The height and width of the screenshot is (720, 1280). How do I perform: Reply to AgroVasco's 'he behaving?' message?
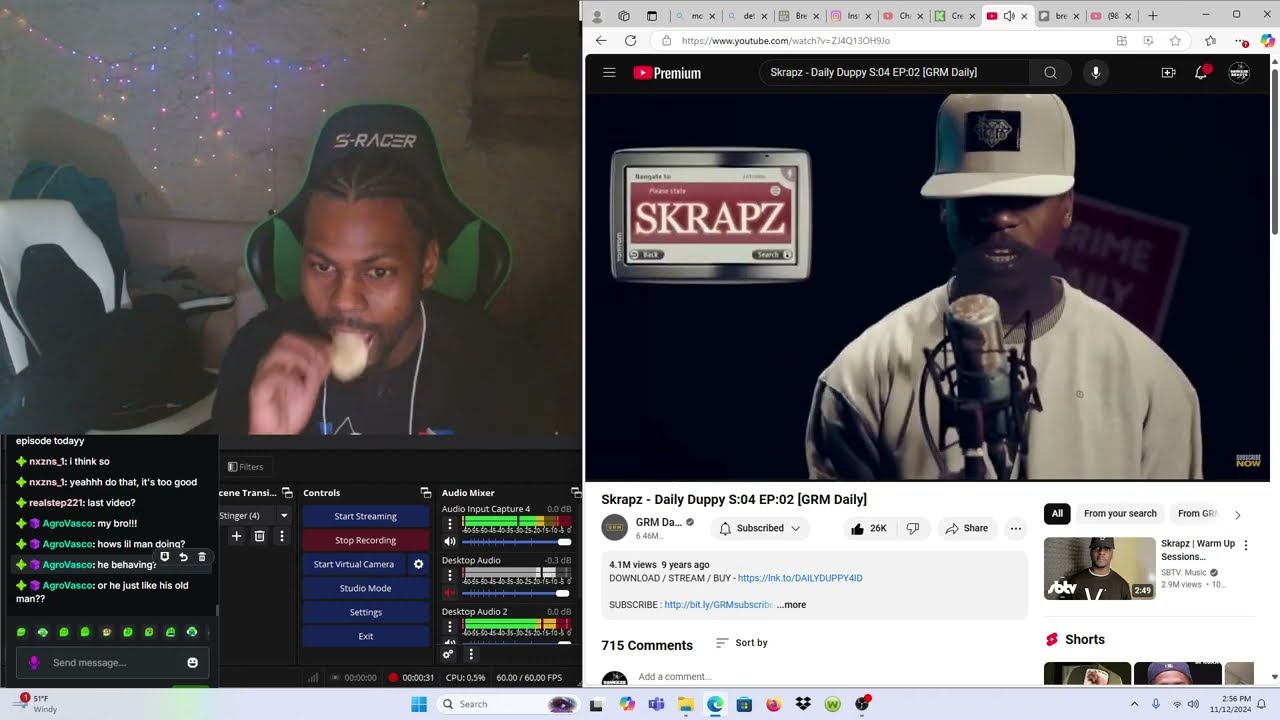click(x=183, y=557)
